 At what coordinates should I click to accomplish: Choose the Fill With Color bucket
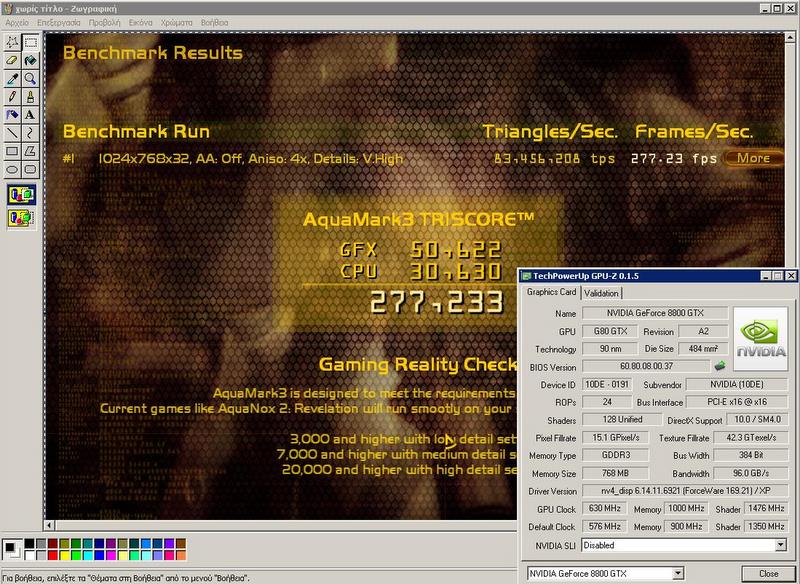[x=30, y=60]
